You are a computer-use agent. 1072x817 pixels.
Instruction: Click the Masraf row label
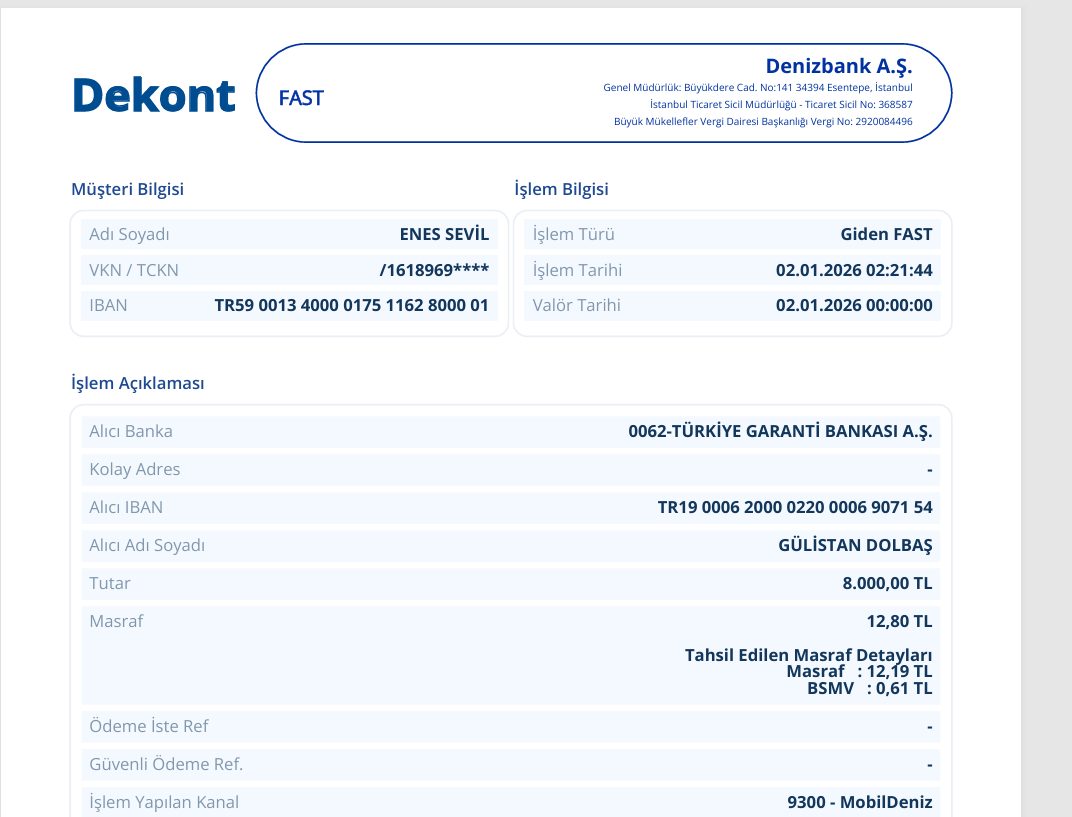(116, 621)
